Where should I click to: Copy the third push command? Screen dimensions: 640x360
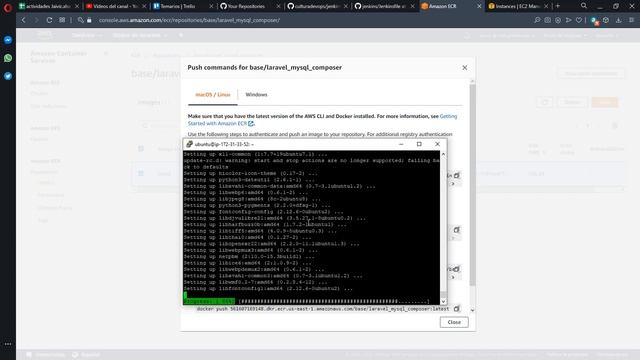(x=457, y=269)
